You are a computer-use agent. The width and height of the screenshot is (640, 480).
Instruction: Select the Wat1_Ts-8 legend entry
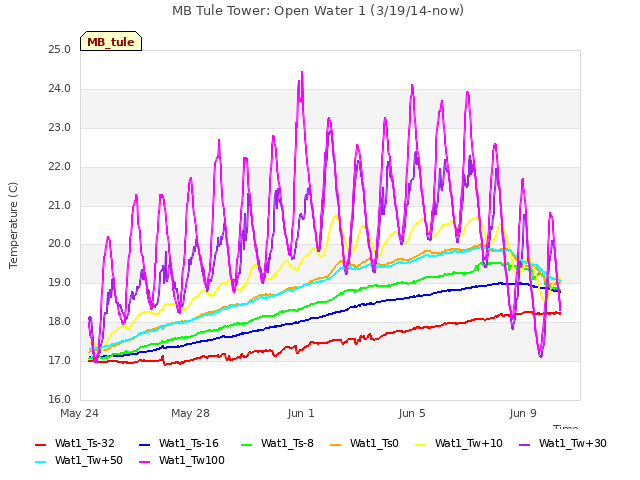(x=277, y=443)
